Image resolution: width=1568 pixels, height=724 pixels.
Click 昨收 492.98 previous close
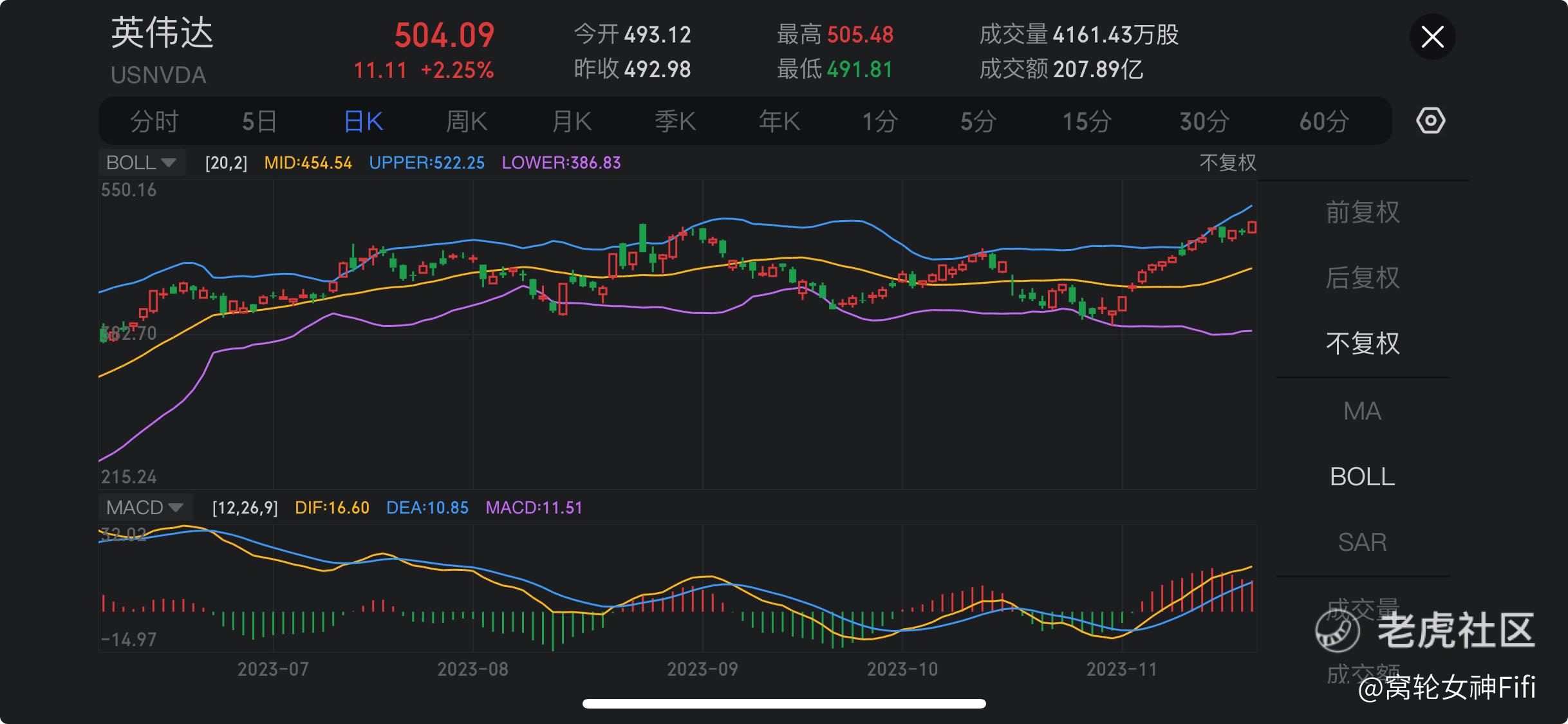pos(632,69)
